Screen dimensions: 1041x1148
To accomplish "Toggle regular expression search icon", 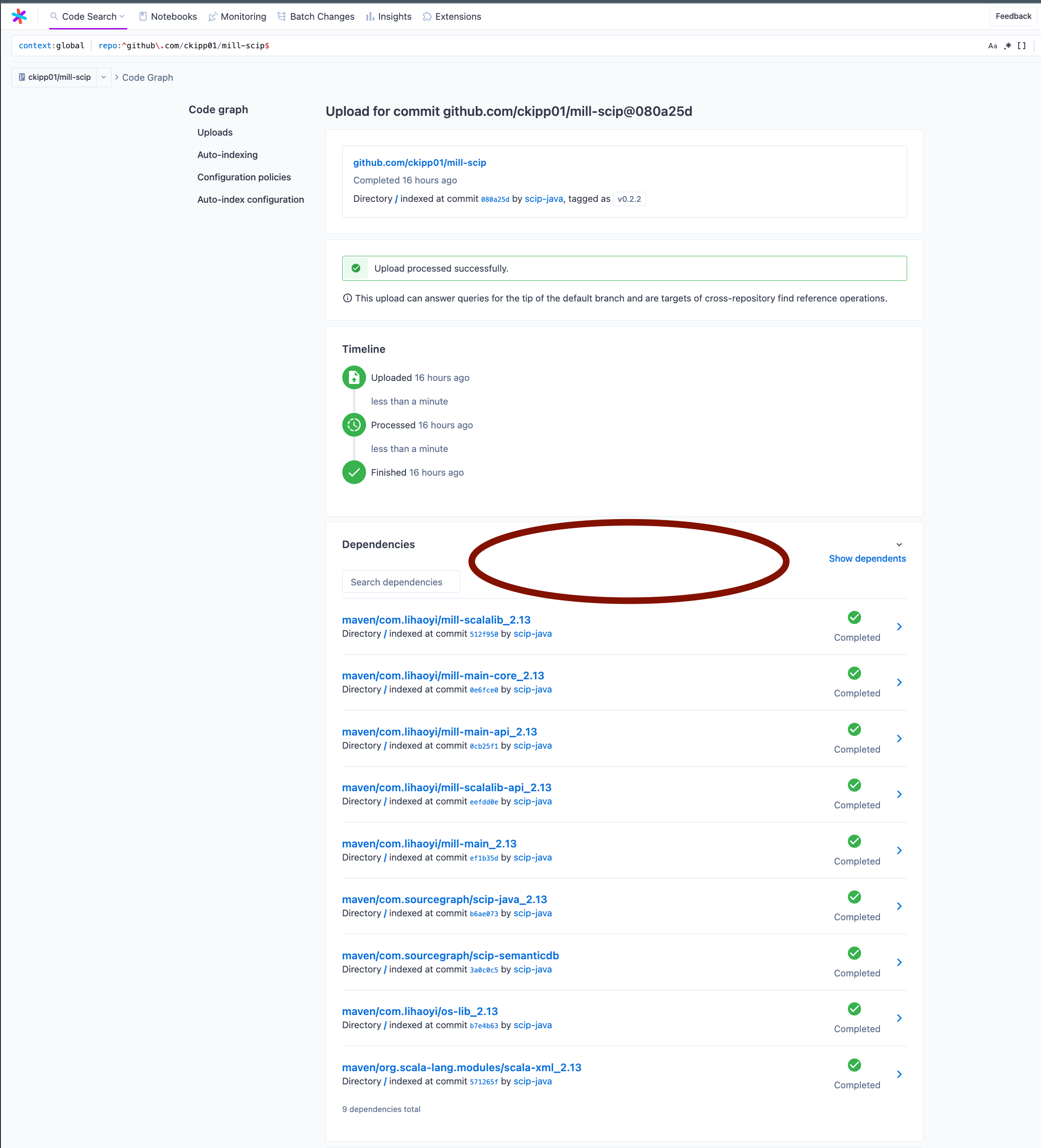I will point(1007,46).
